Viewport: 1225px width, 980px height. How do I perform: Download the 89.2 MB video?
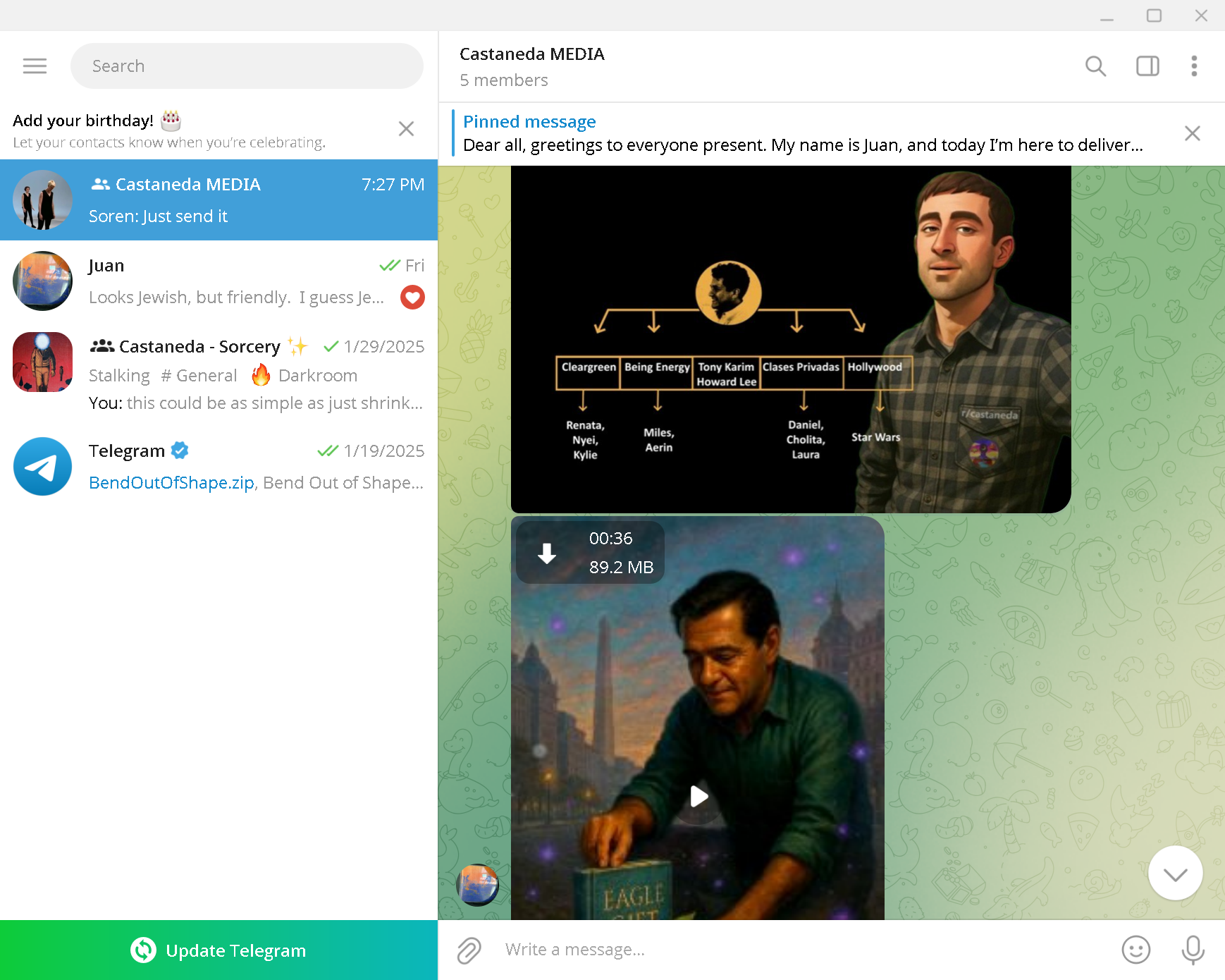tap(547, 553)
